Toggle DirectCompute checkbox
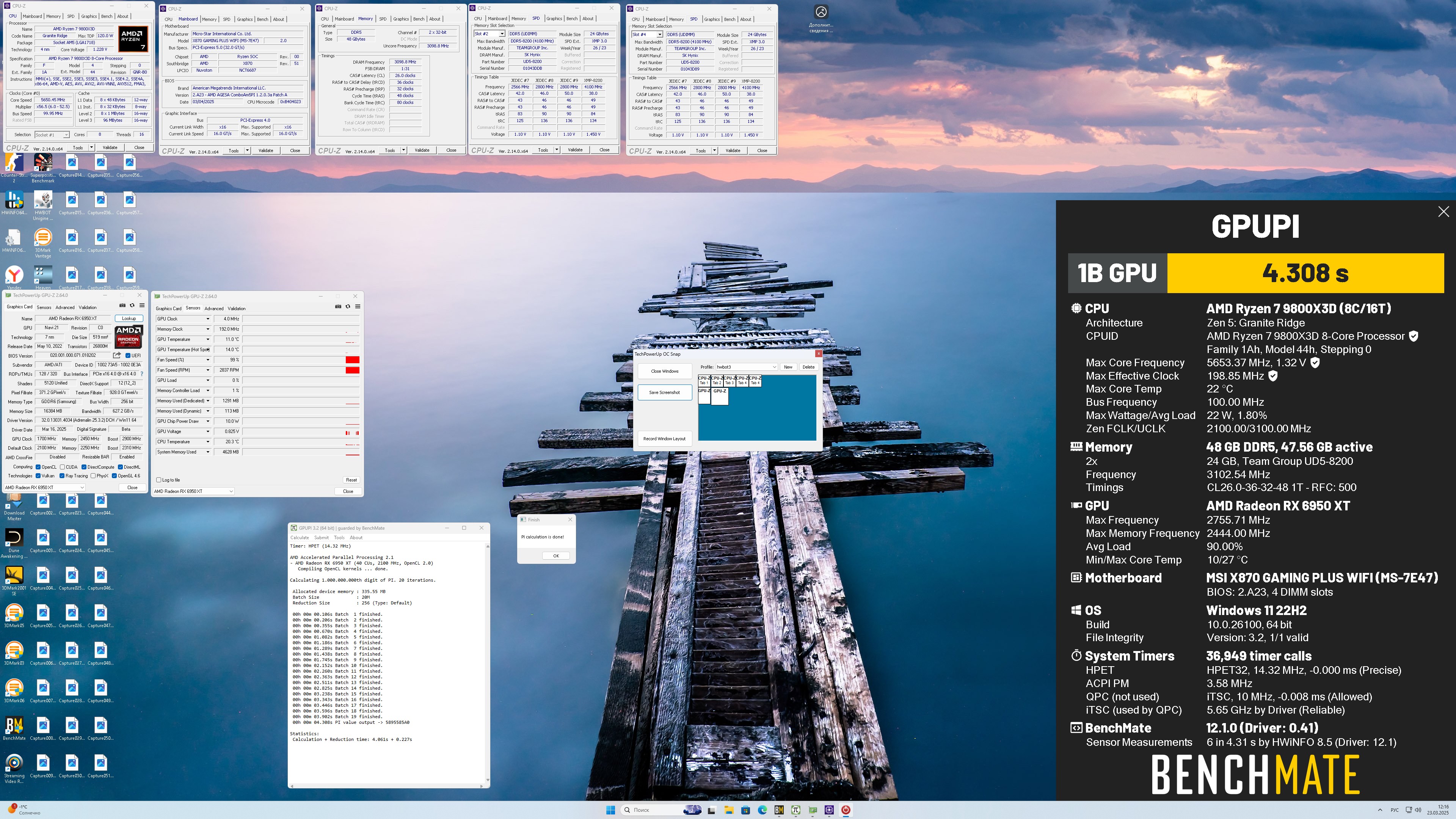Viewport: 1456px width, 819px height. click(84, 467)
